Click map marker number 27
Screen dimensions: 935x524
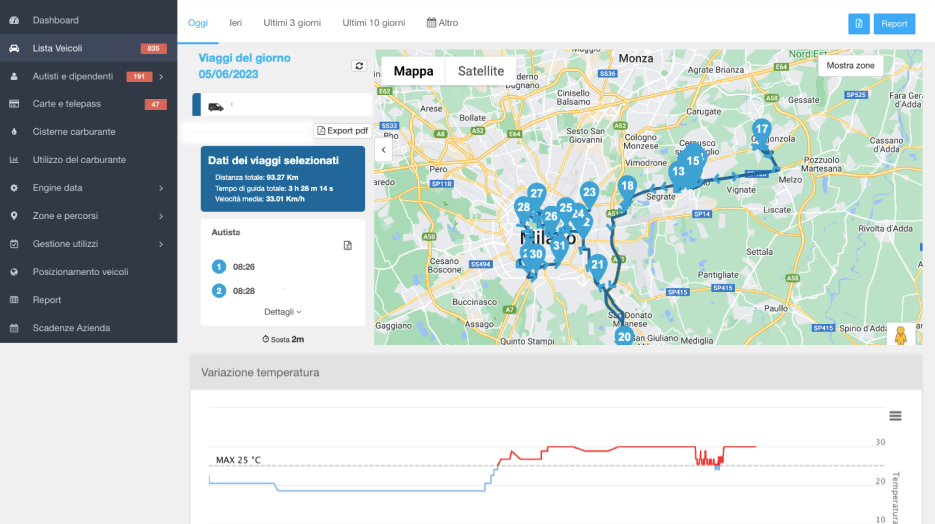click(537, 194)
